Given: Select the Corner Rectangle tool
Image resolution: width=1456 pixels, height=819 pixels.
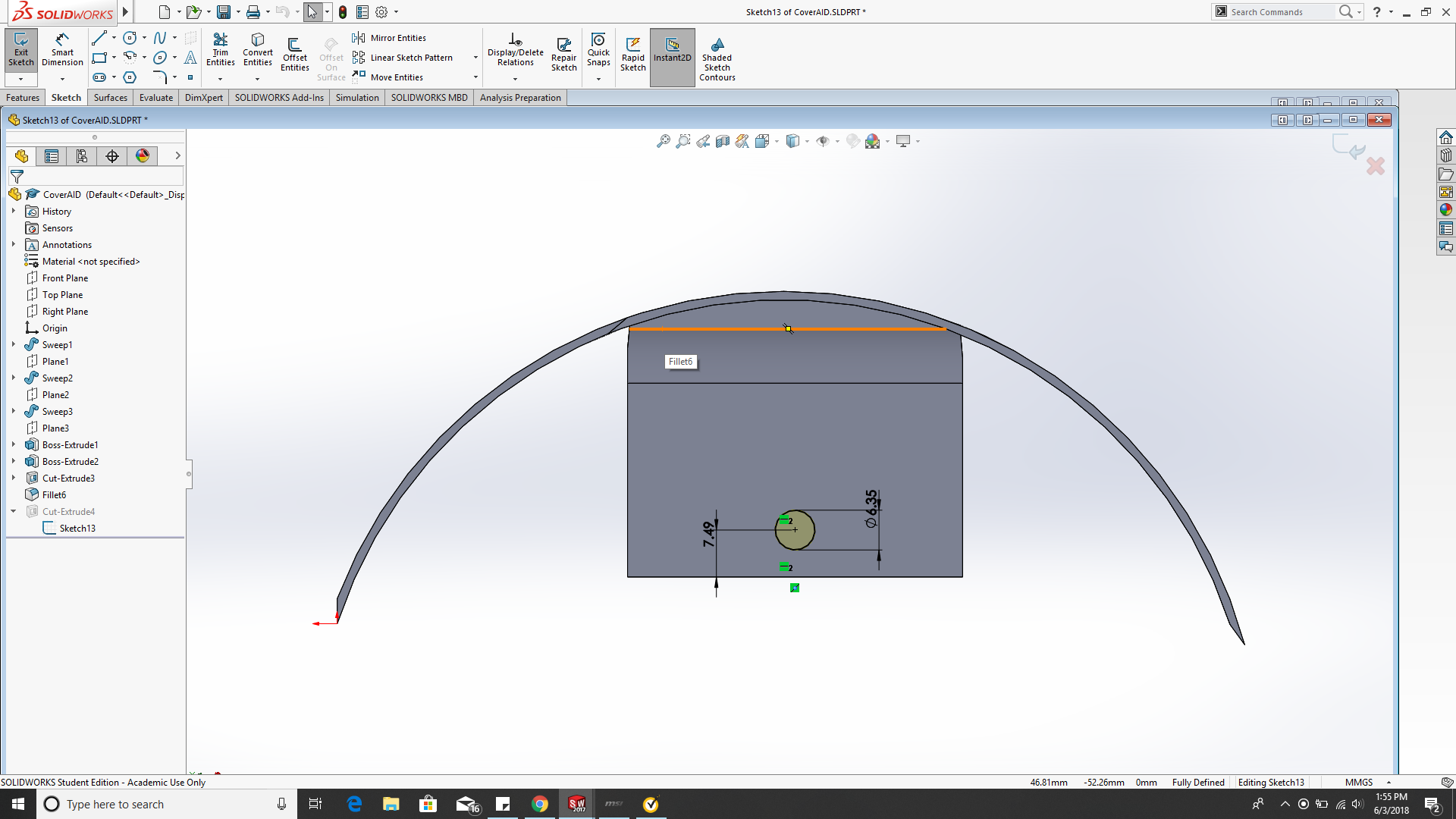Looking at the screenshot, I should [x=99, y=58].
